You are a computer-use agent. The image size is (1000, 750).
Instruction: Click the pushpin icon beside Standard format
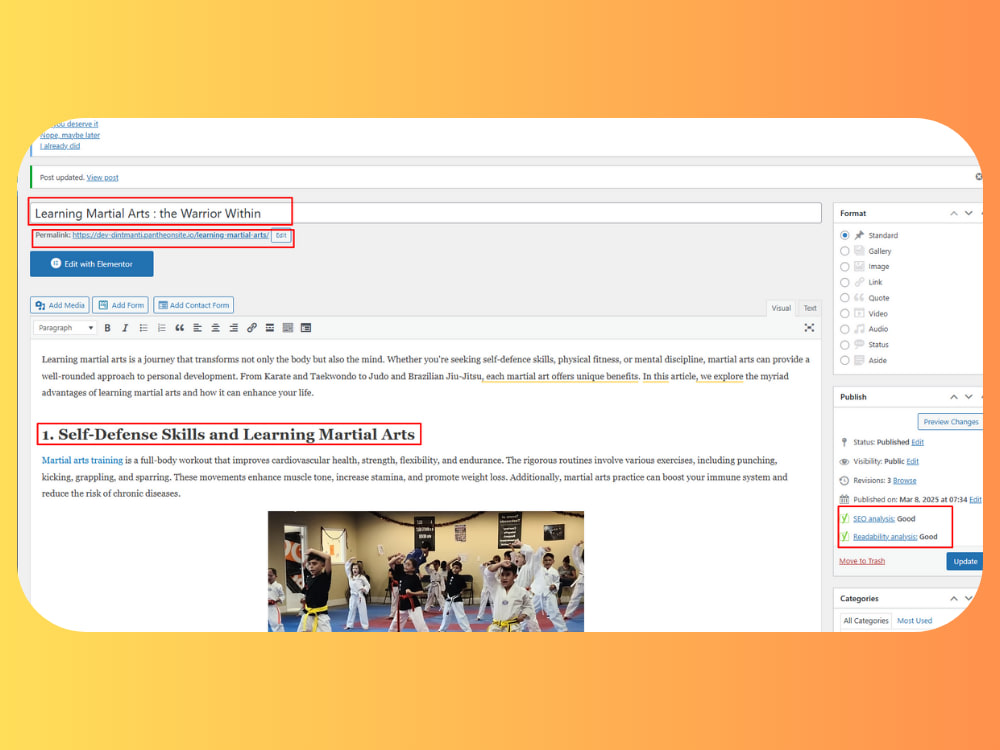(859, 235)
